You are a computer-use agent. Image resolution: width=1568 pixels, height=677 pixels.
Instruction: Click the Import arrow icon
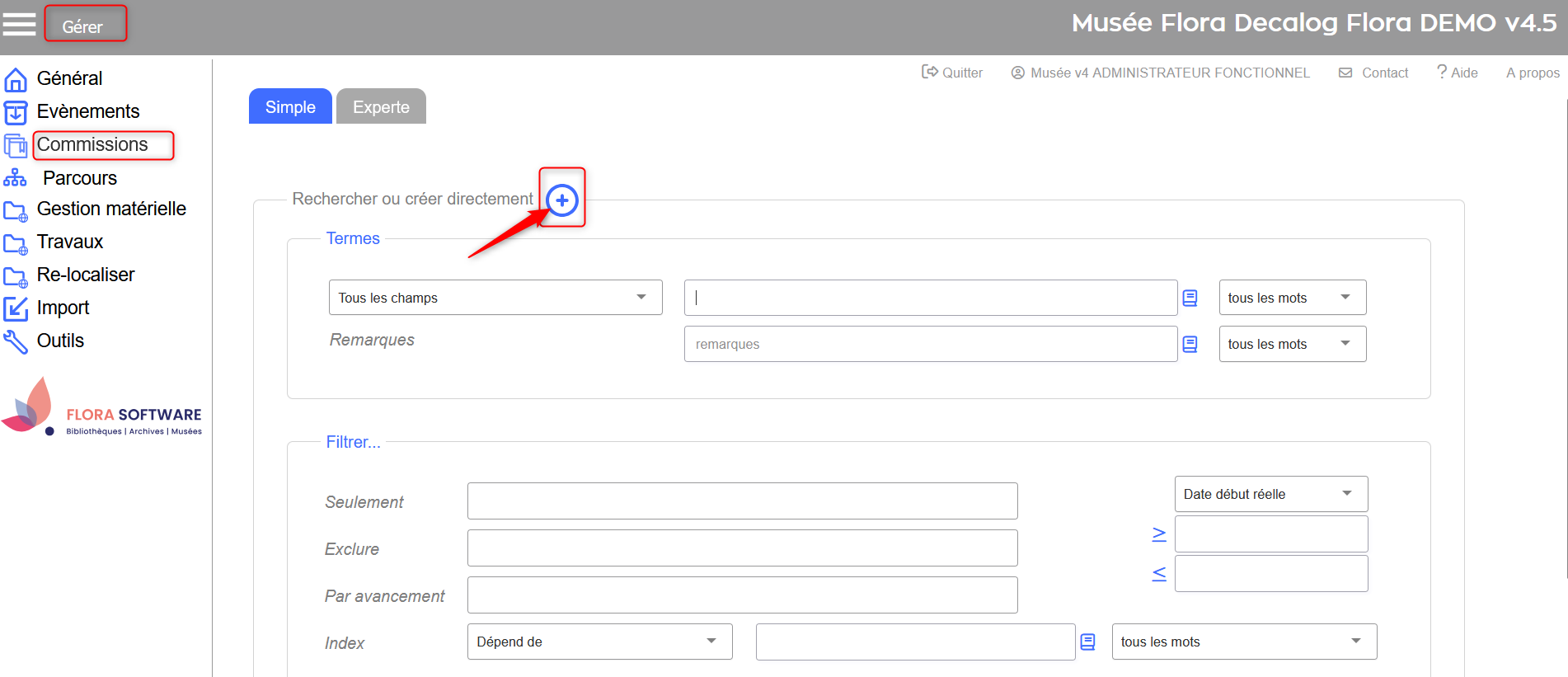pyautogui.click(x=16, y=308)
